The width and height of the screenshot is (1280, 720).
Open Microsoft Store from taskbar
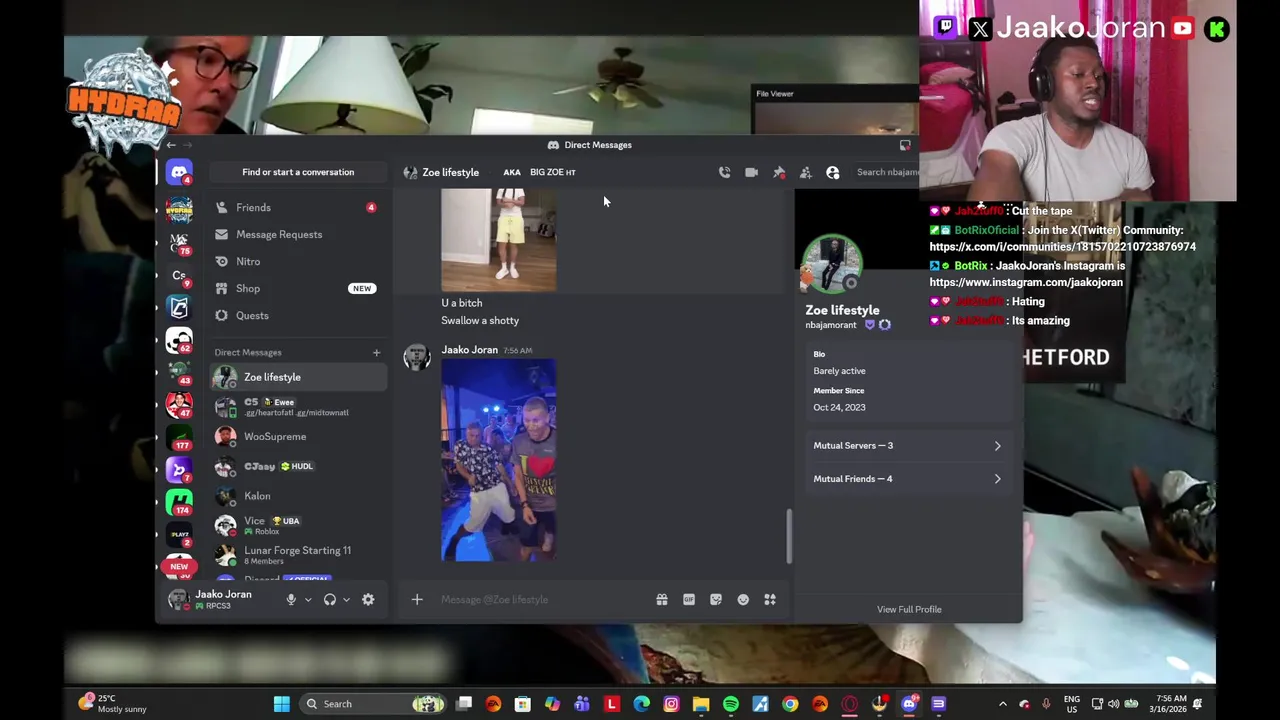522,704
